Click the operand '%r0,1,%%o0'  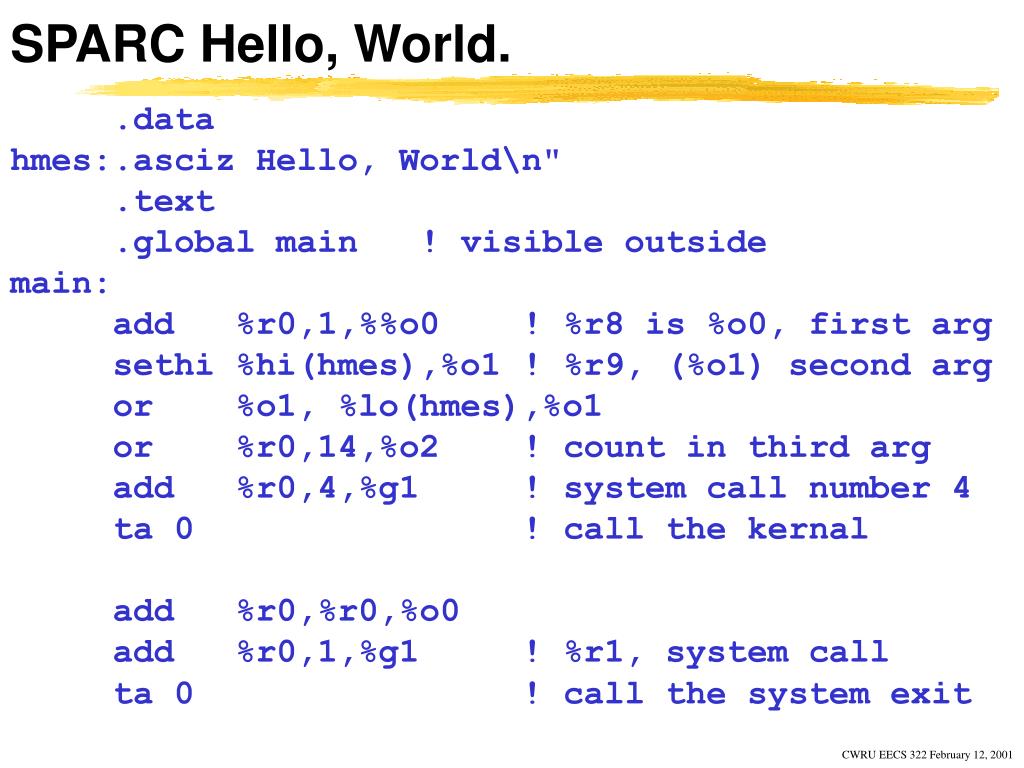(338, 325)
